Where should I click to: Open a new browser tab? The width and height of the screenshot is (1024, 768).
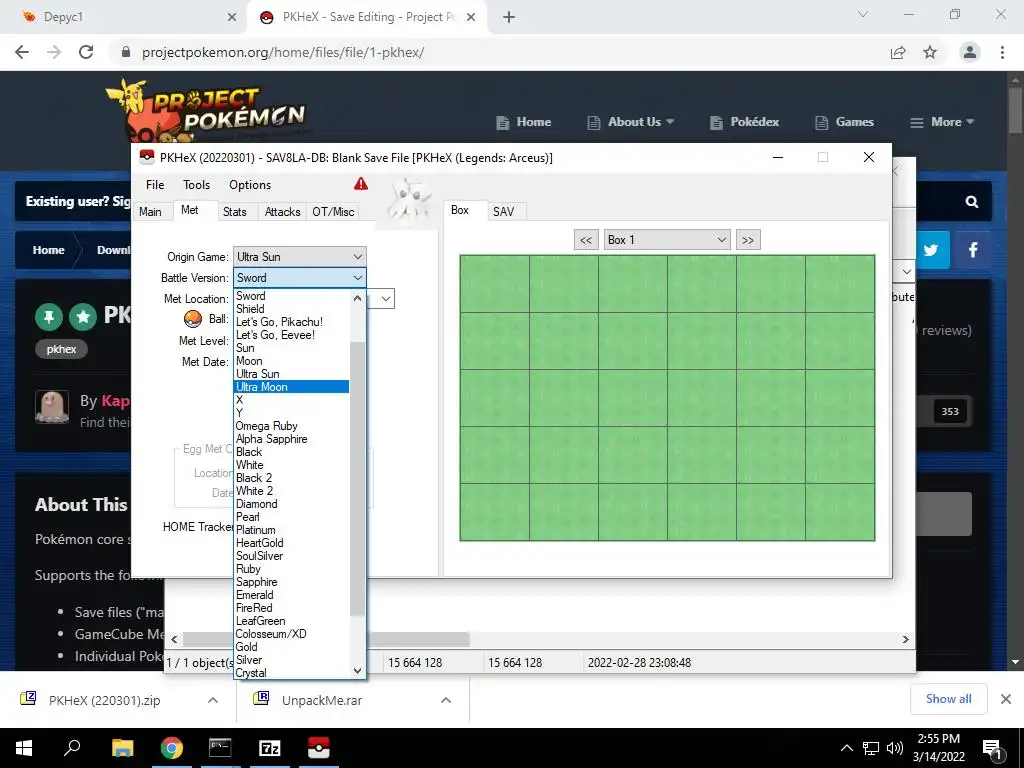pos(509,17)
